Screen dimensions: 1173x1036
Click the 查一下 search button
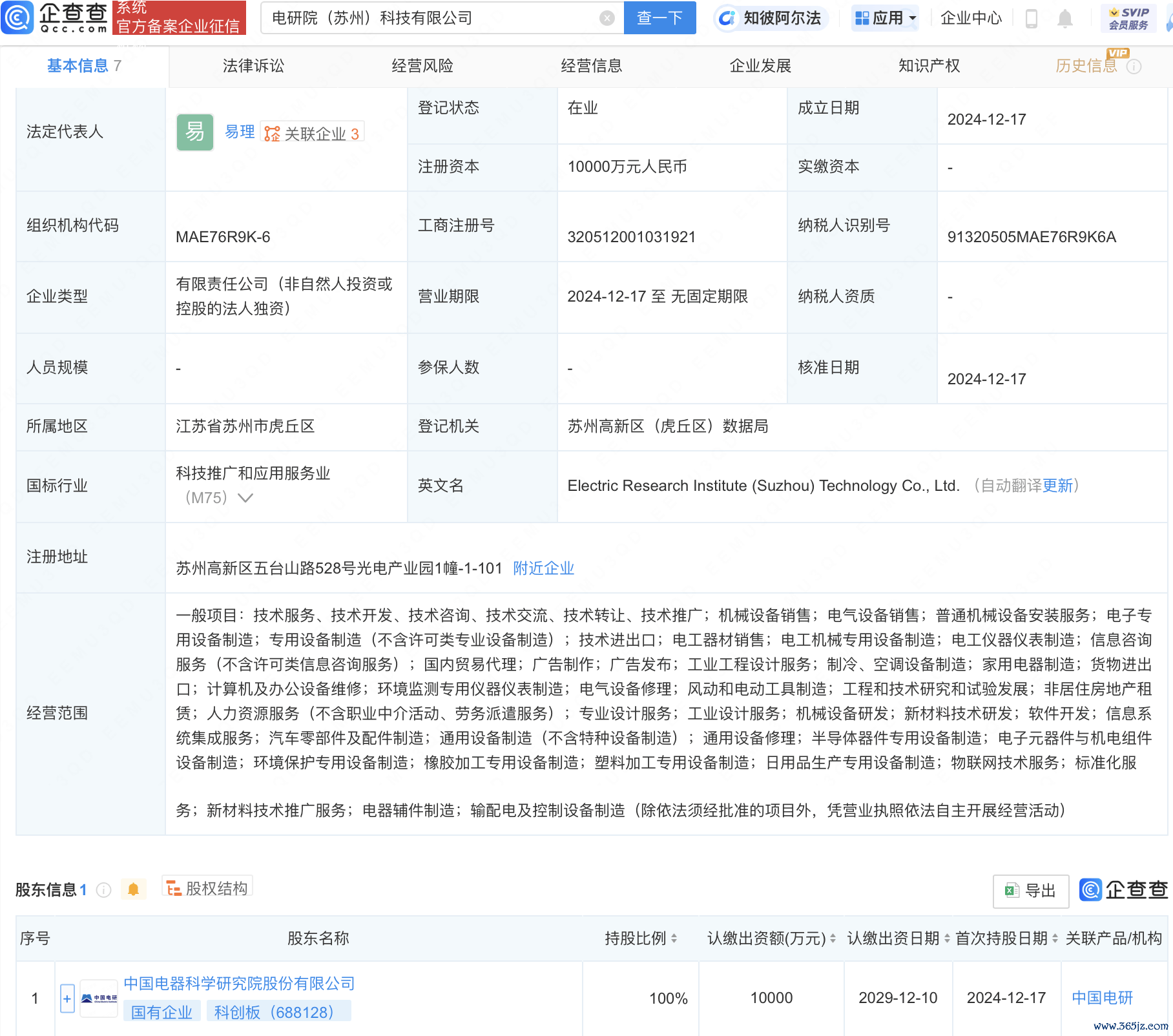[x=659, y=17]
